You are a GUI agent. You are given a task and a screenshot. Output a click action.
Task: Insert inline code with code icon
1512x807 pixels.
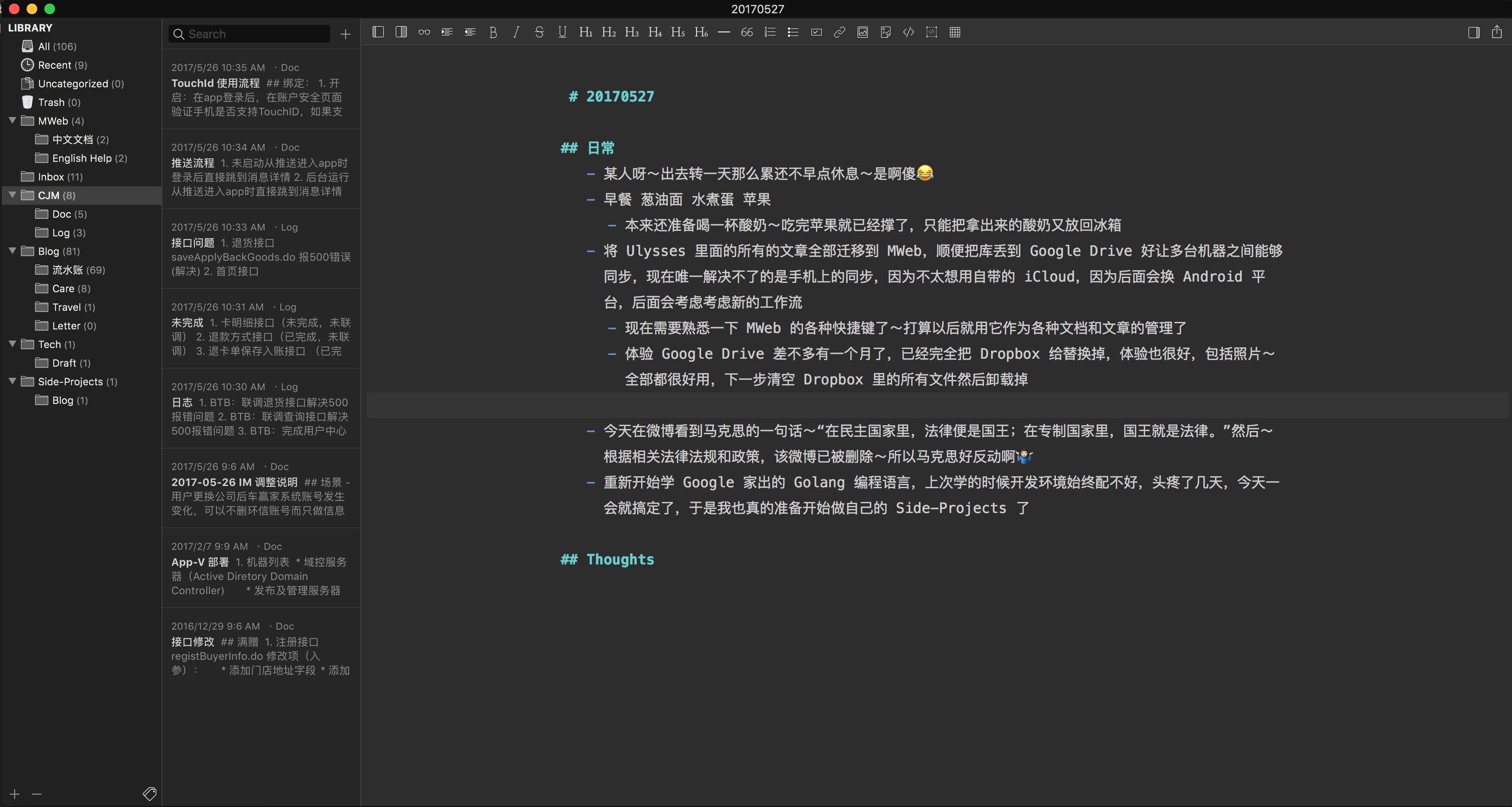(x=908, y=32)
